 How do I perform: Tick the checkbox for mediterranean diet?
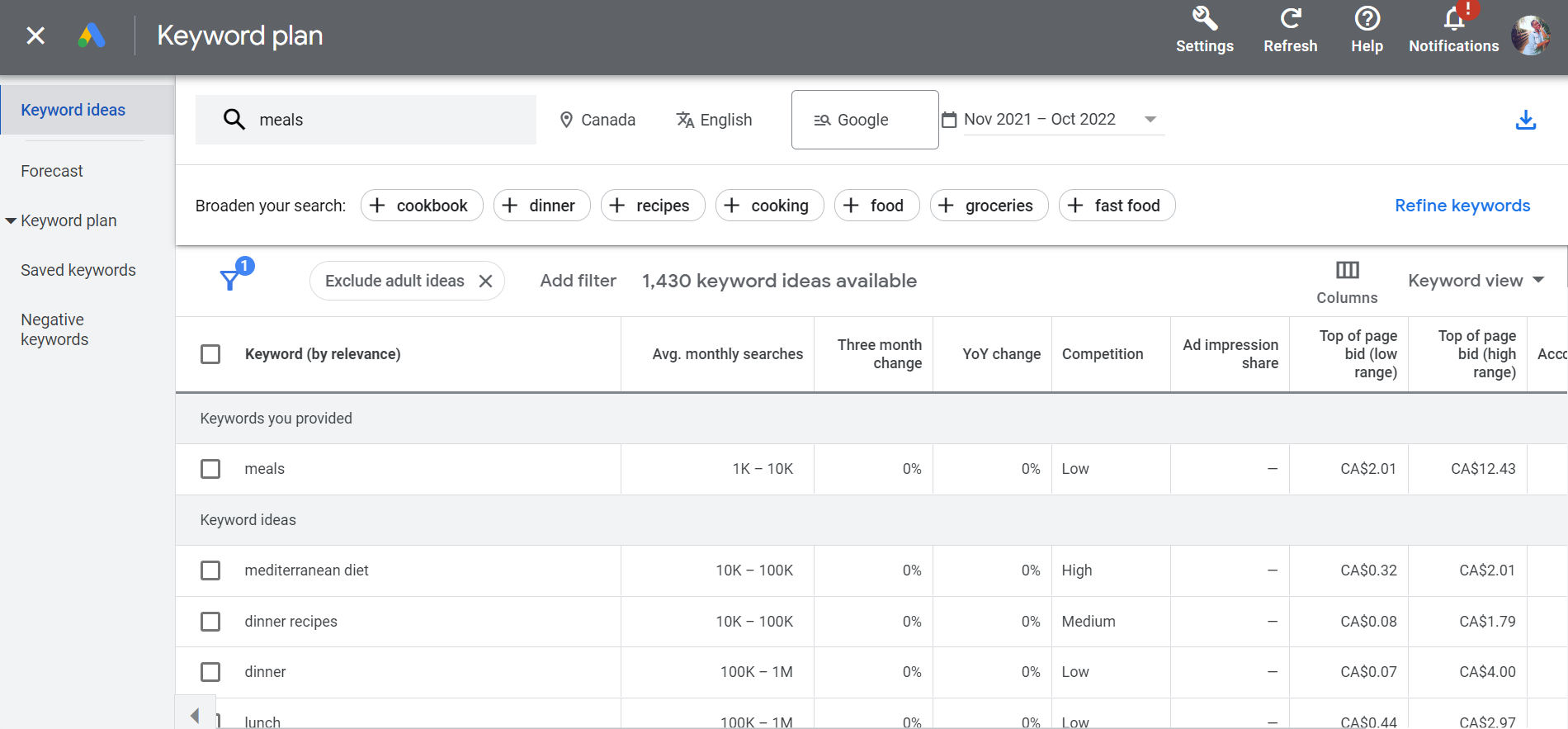210,570
